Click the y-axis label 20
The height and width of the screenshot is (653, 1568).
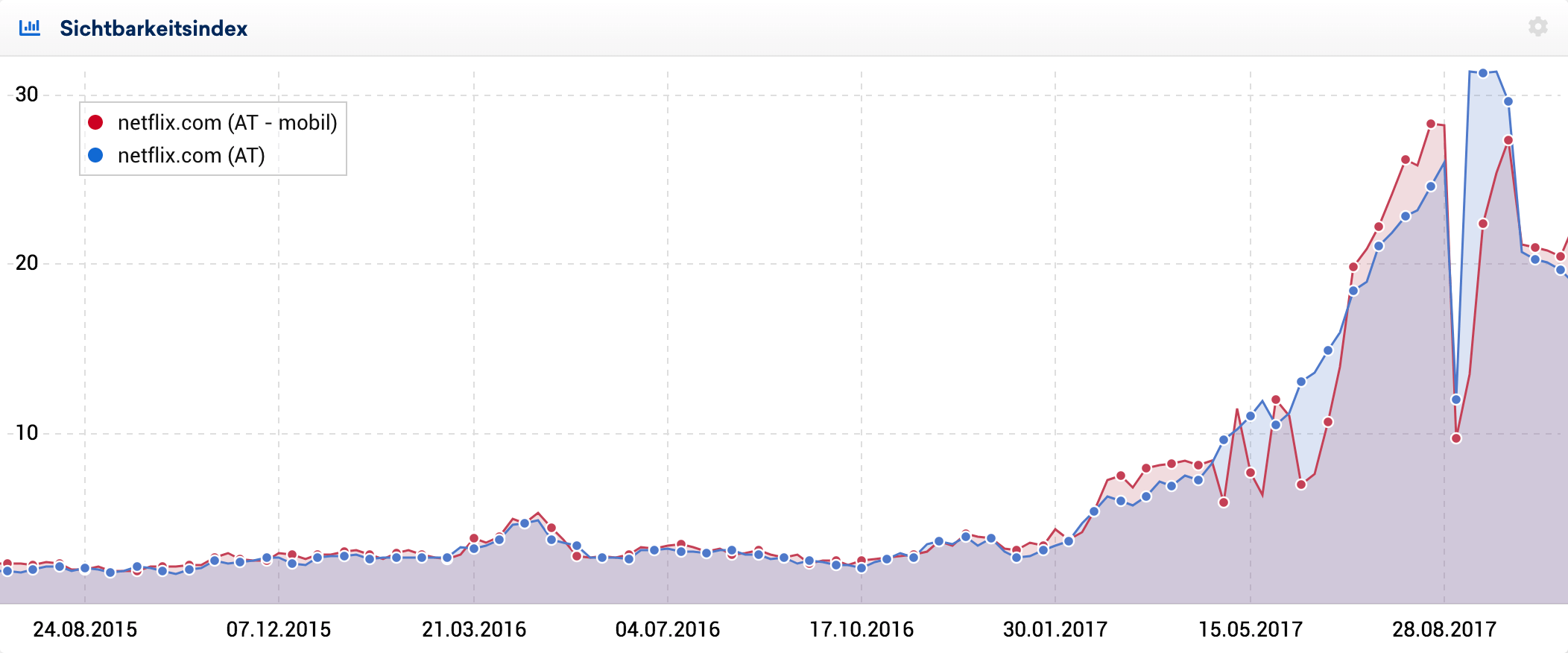click(x=27, y=263)
